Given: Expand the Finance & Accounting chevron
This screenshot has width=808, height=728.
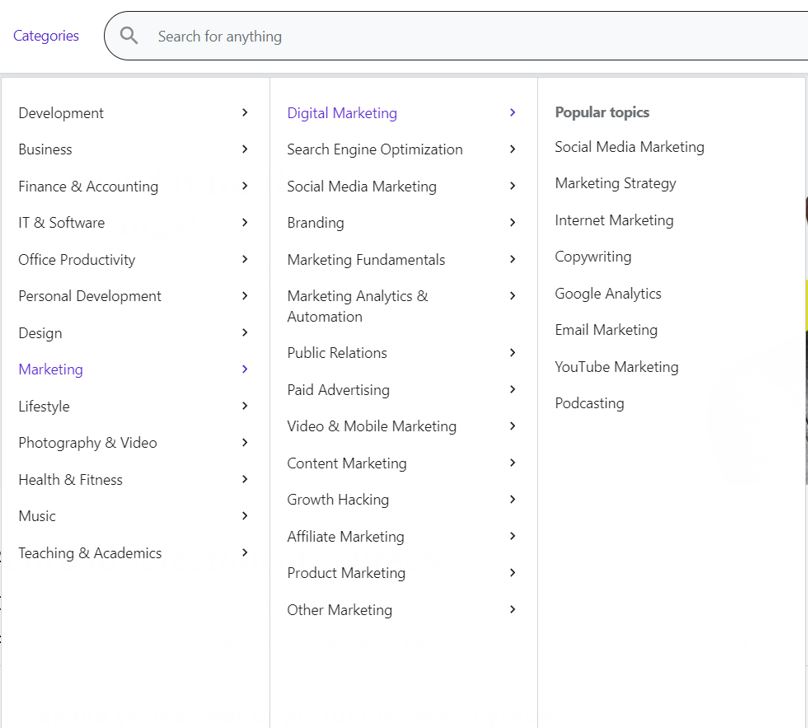Looking at the screenshot, I should [245, 186].
